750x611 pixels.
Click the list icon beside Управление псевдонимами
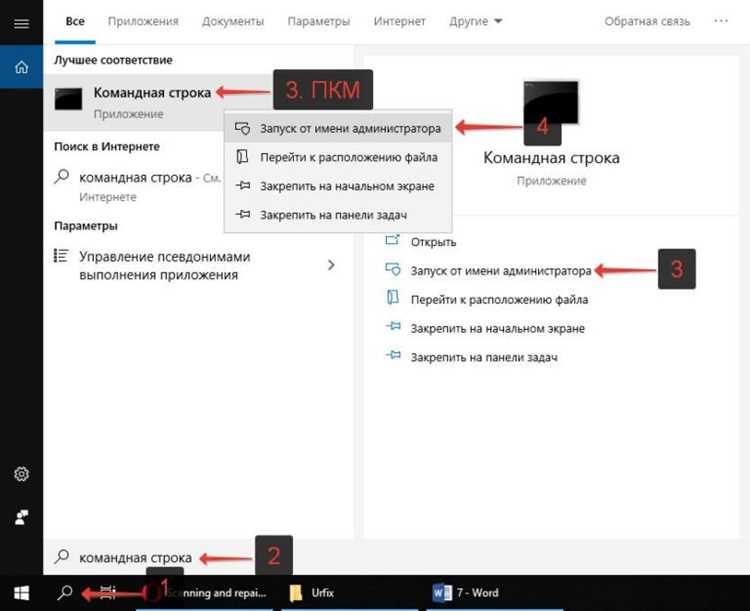pyautogui.click(x=61, y=256)
